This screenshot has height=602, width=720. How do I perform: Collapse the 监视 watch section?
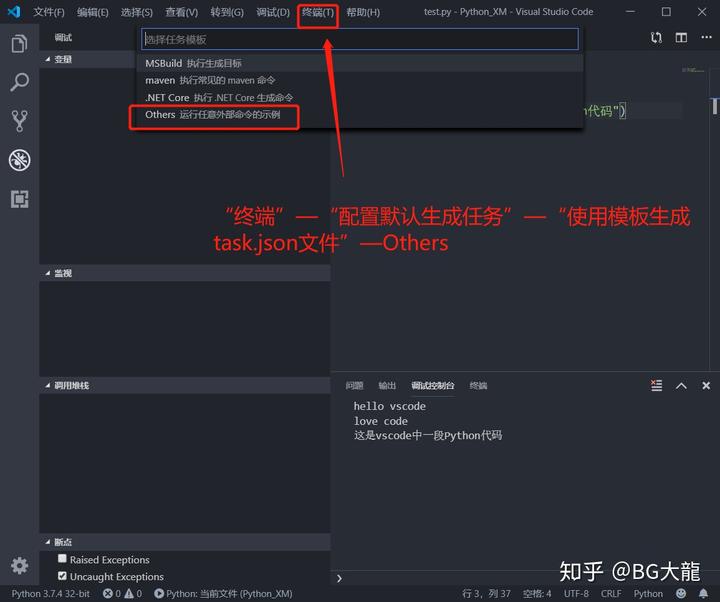pyautogui.click(x=185, y=273)
